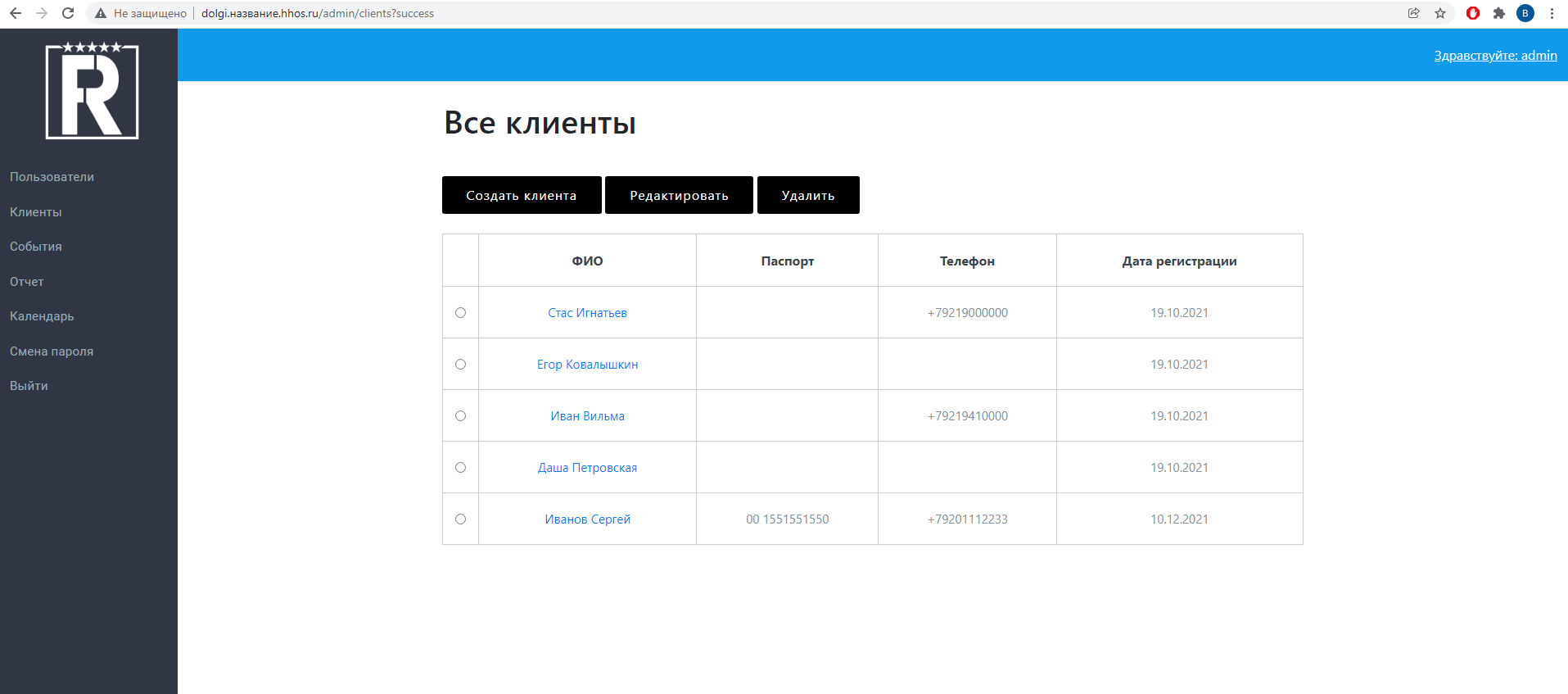Open the browser profile avatar
Image resolution: width=1568 pixels, height=694 pixels.
(1525, 13)
